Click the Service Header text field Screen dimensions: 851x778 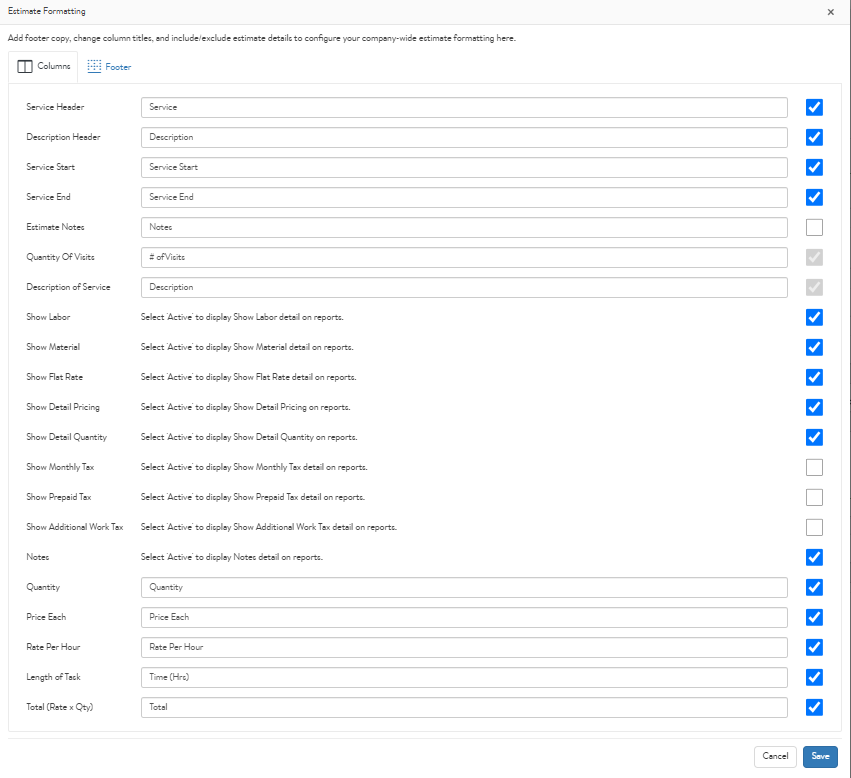click(464, 107)
